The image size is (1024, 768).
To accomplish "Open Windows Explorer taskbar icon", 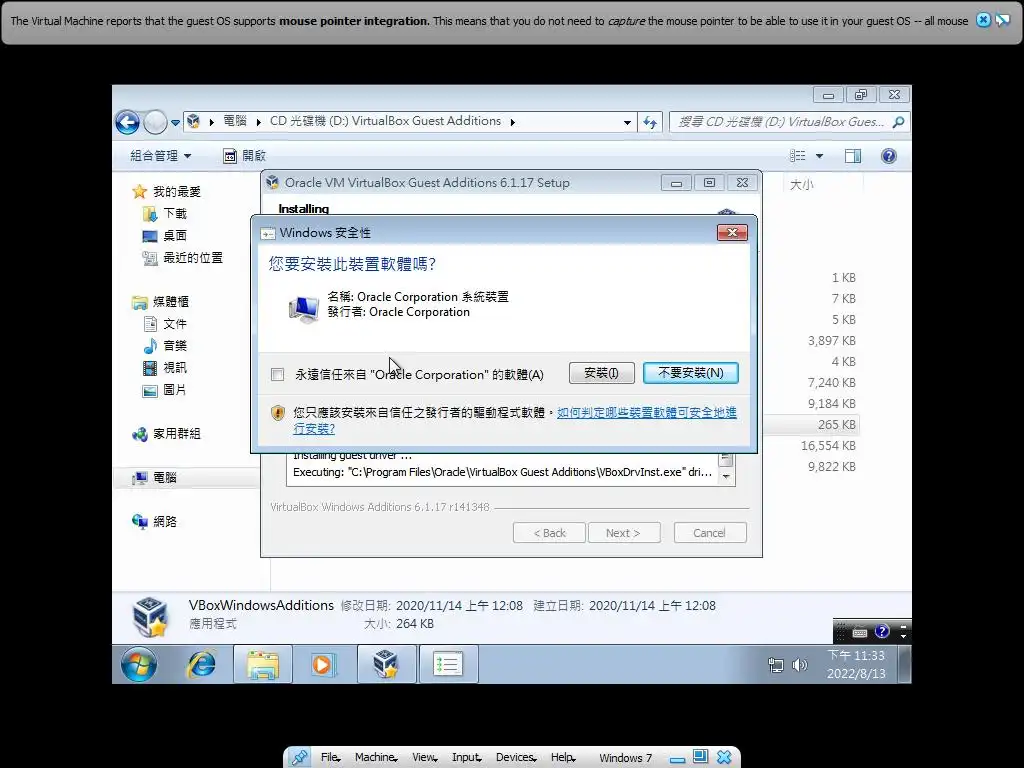I will click(263, 665).
